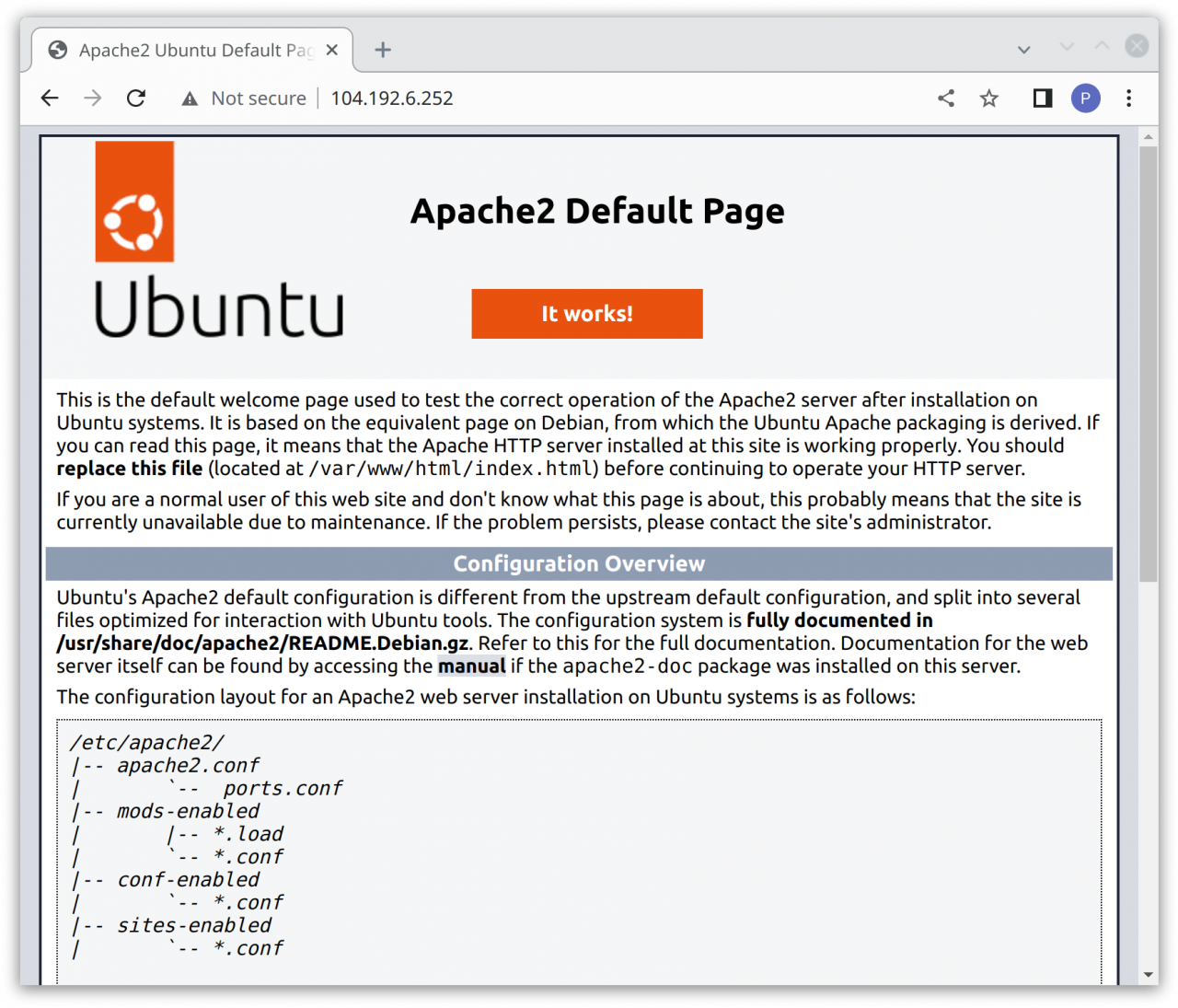The height and width of the screenshot is (1008, 1178).
Task: Switch to the Apache2 Ubuntu Default tab
Action: point(184,50)
